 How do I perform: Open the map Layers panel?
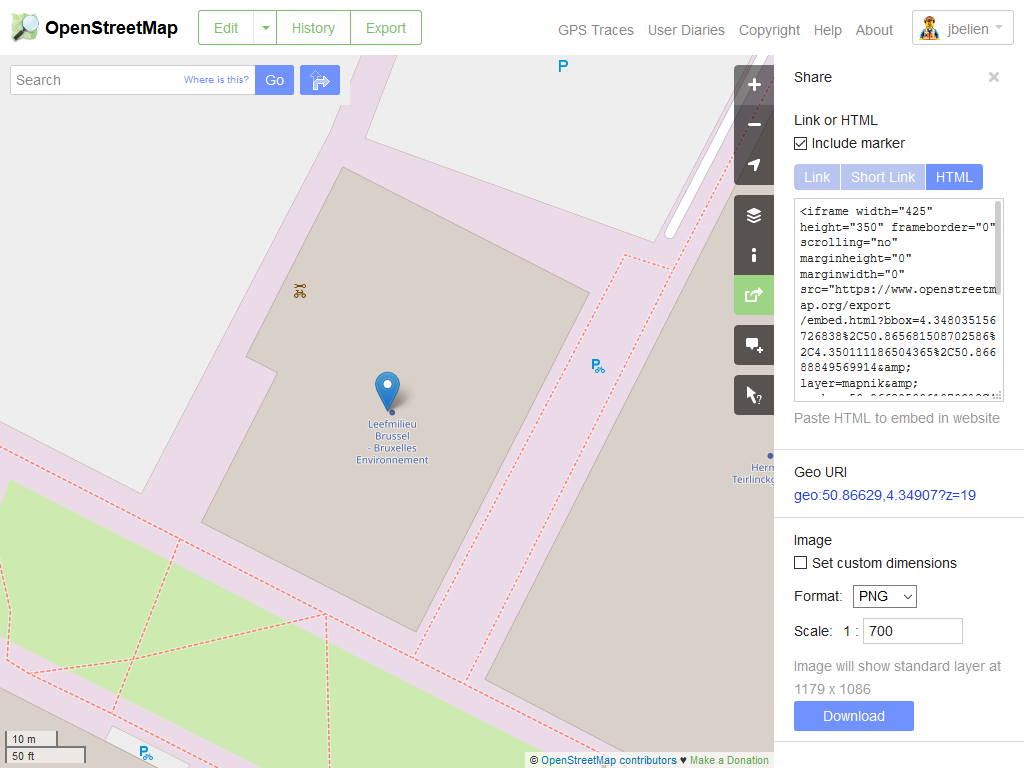click(754, 215)
